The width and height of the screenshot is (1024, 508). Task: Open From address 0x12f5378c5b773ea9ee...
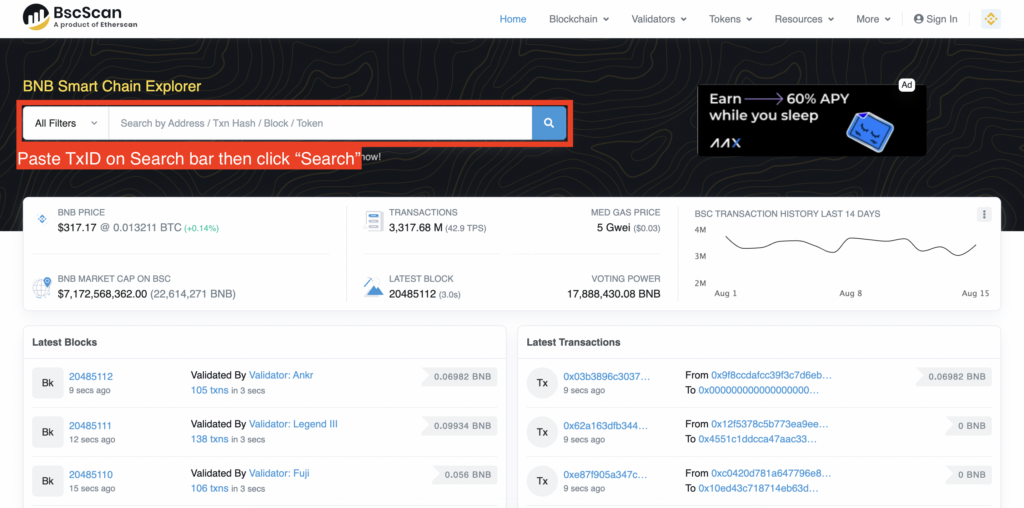(770, 424)
